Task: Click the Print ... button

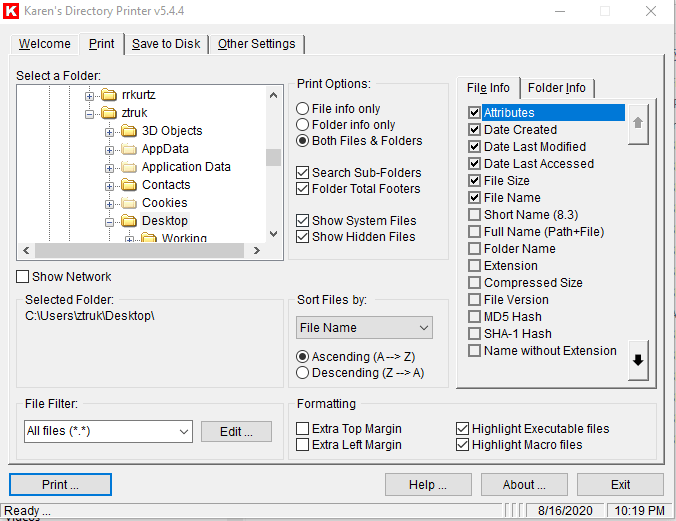Action: pyautogui.click(x=60, y=485)
